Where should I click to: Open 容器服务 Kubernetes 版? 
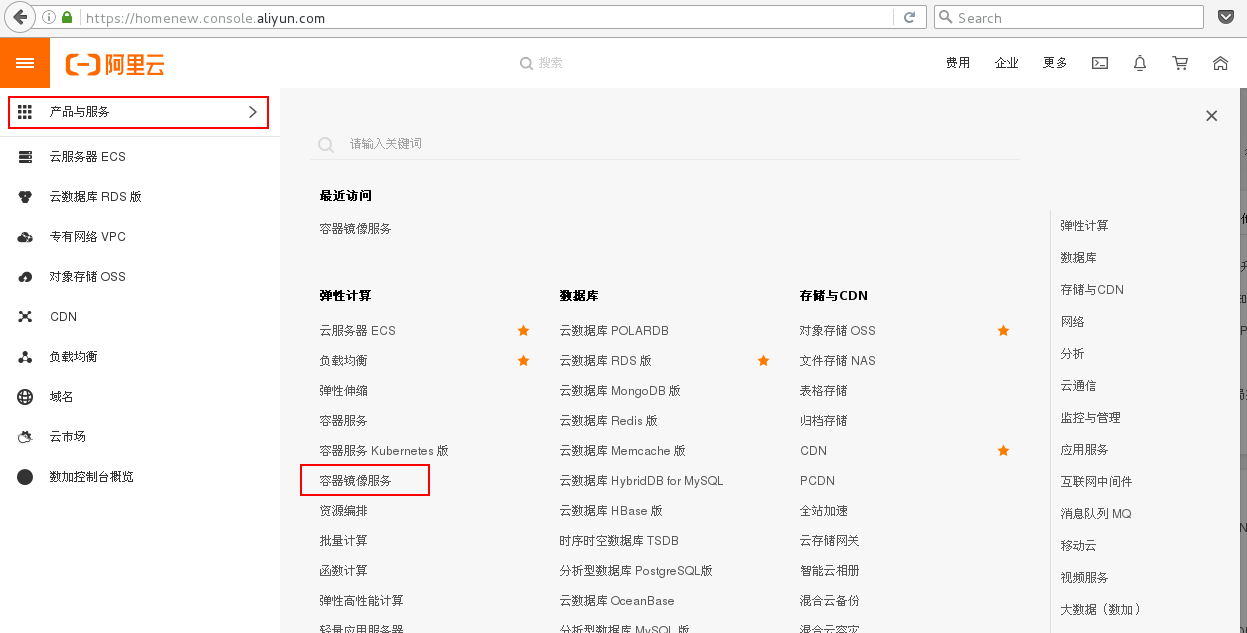pos(384,451)
